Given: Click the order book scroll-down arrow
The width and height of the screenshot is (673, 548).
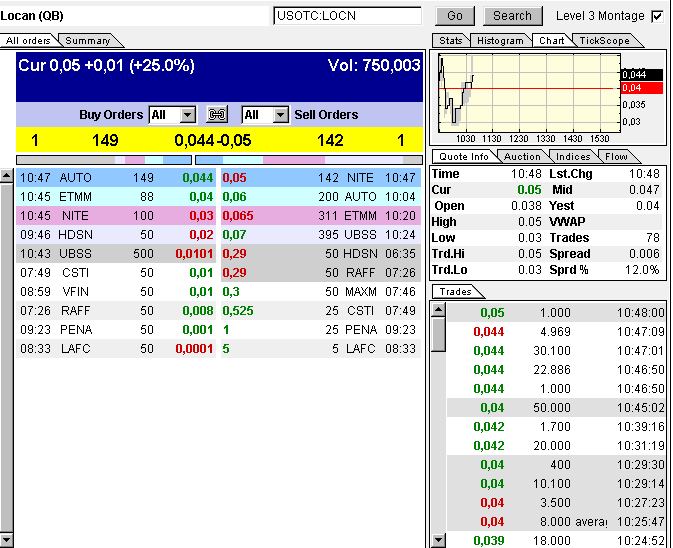Looking at the screenshot, I should click(x=7, y=540).
